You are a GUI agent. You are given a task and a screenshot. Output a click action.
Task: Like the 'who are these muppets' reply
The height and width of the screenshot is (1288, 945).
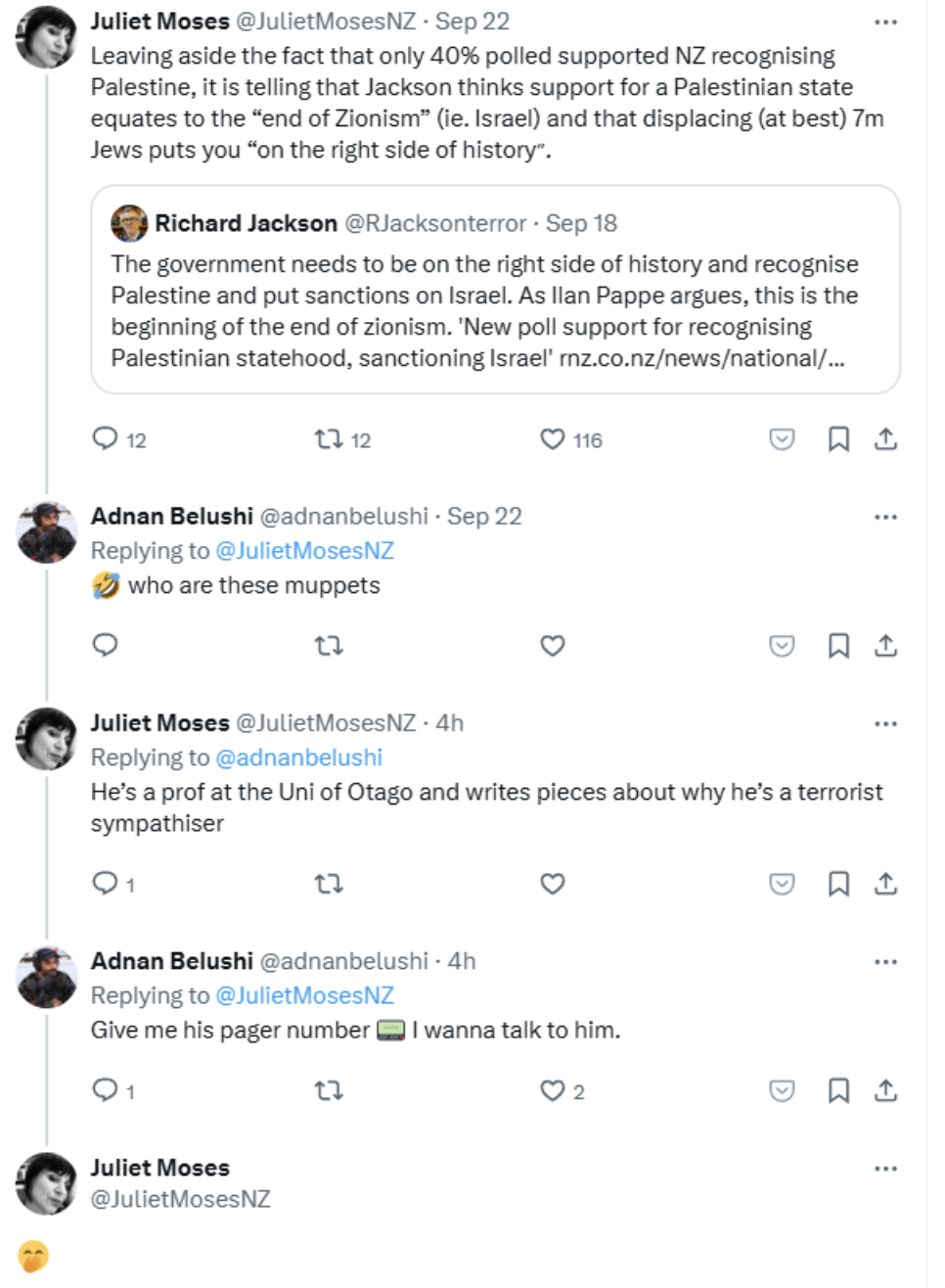[x=553, y=646]
